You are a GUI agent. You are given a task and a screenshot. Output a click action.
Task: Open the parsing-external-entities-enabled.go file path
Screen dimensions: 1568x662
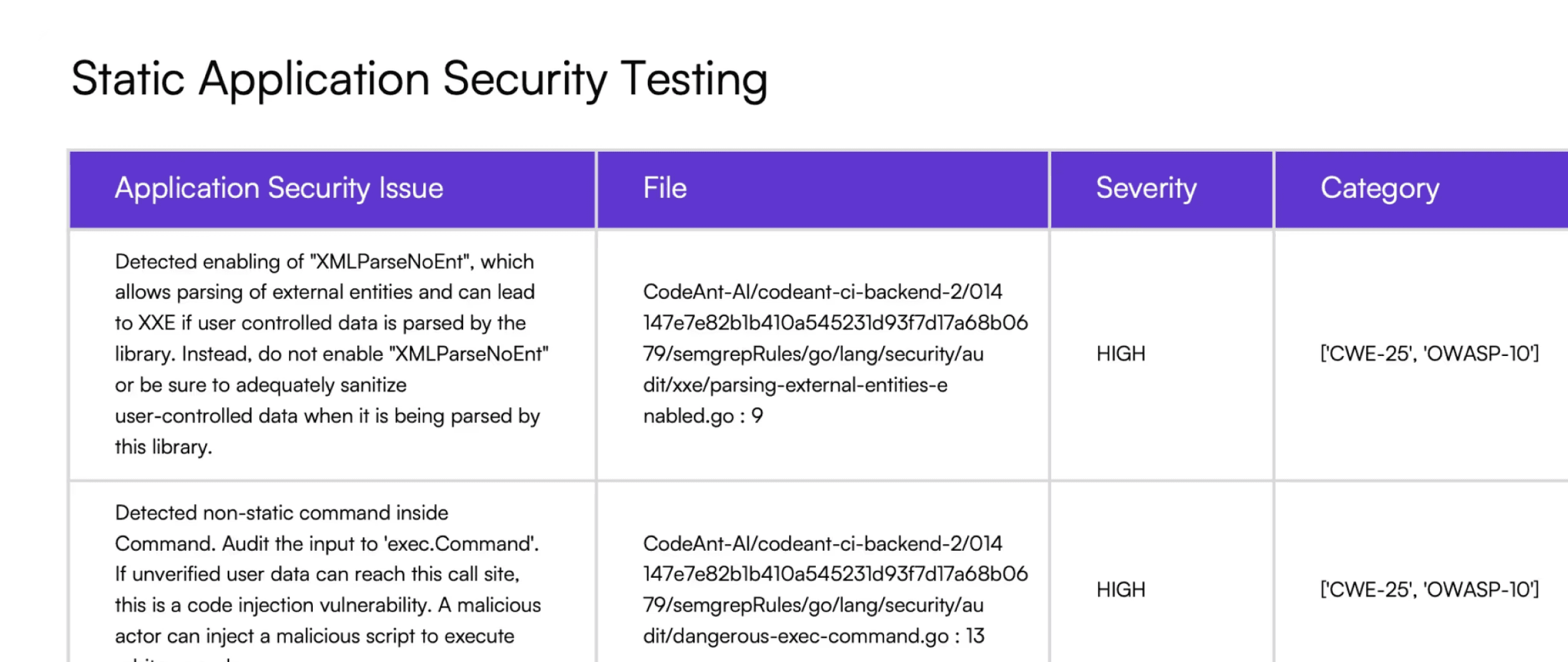[x=835, y=353]
